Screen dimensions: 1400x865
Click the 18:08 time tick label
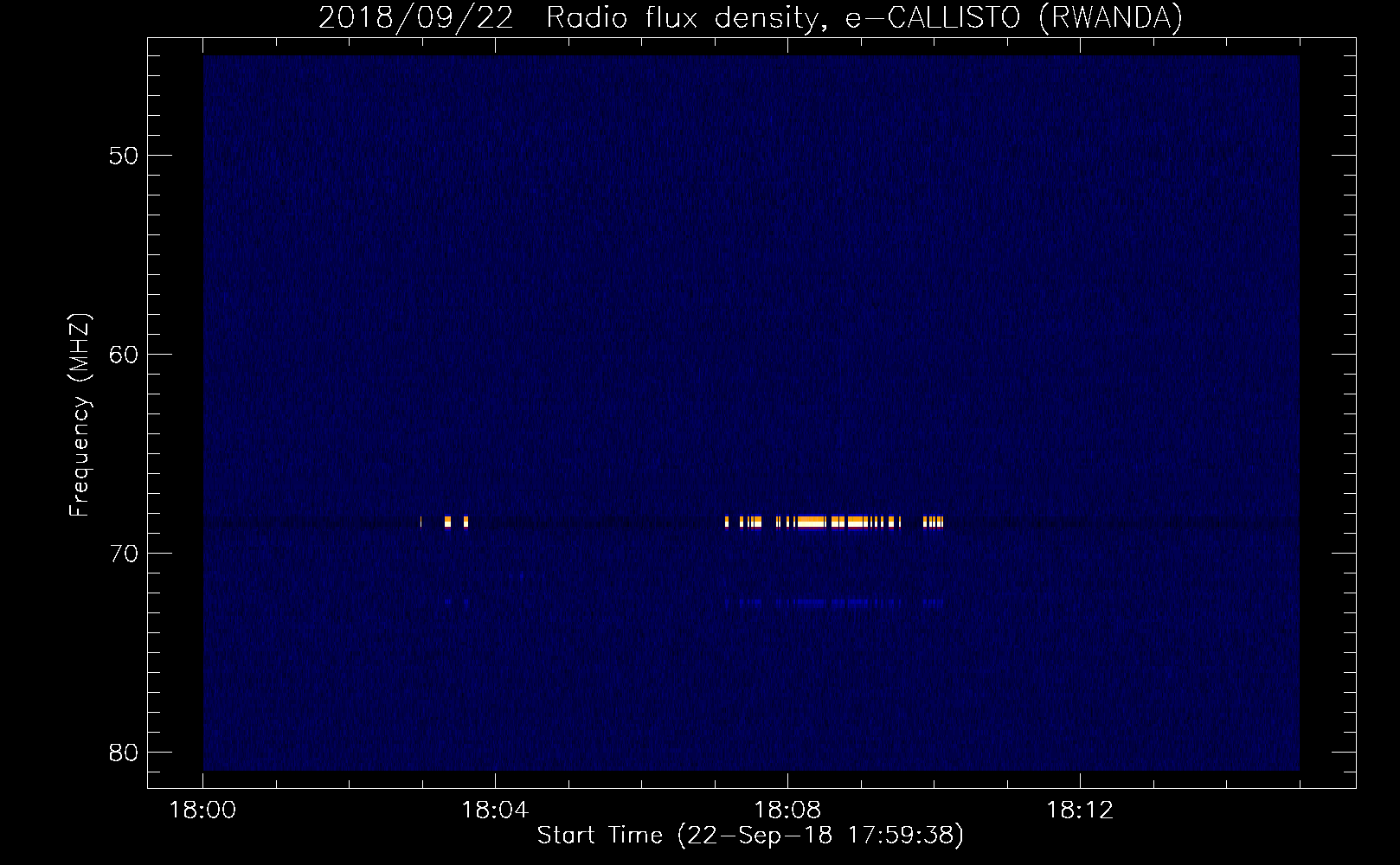pyautogui.click(x=787, y=811)
